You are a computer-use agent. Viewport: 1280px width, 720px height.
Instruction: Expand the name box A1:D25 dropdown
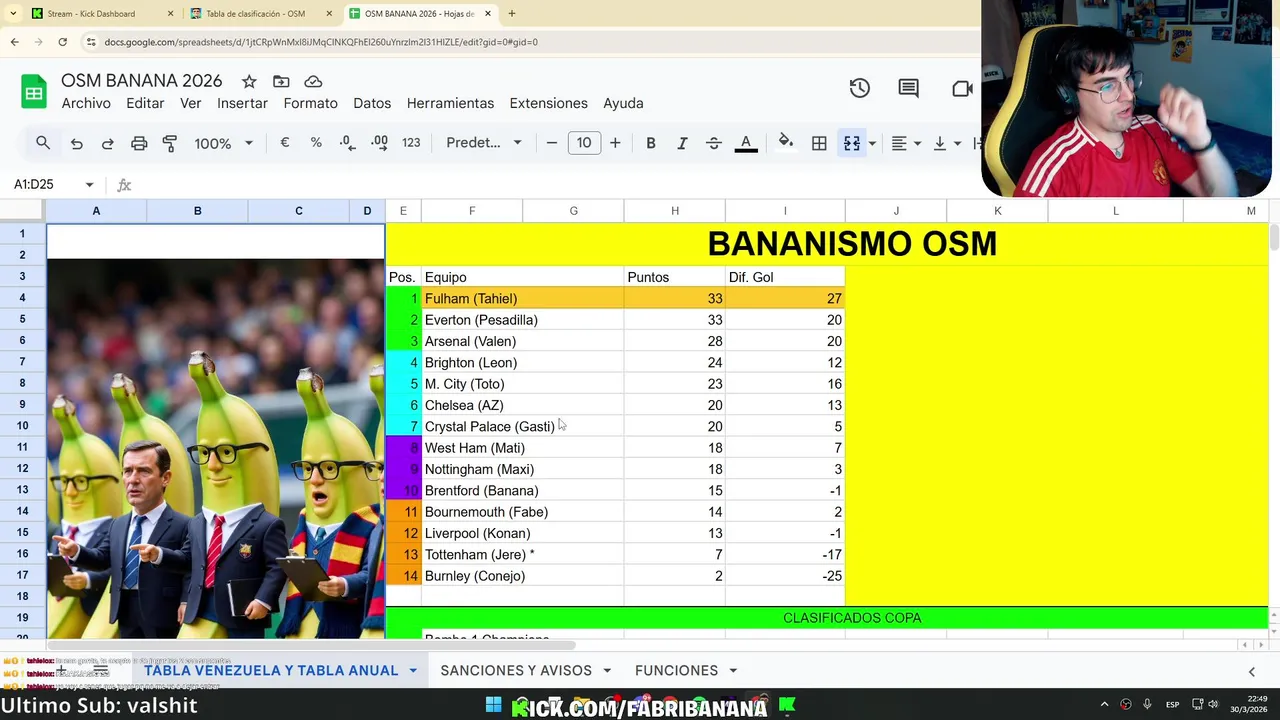click(x=89, y=185)
